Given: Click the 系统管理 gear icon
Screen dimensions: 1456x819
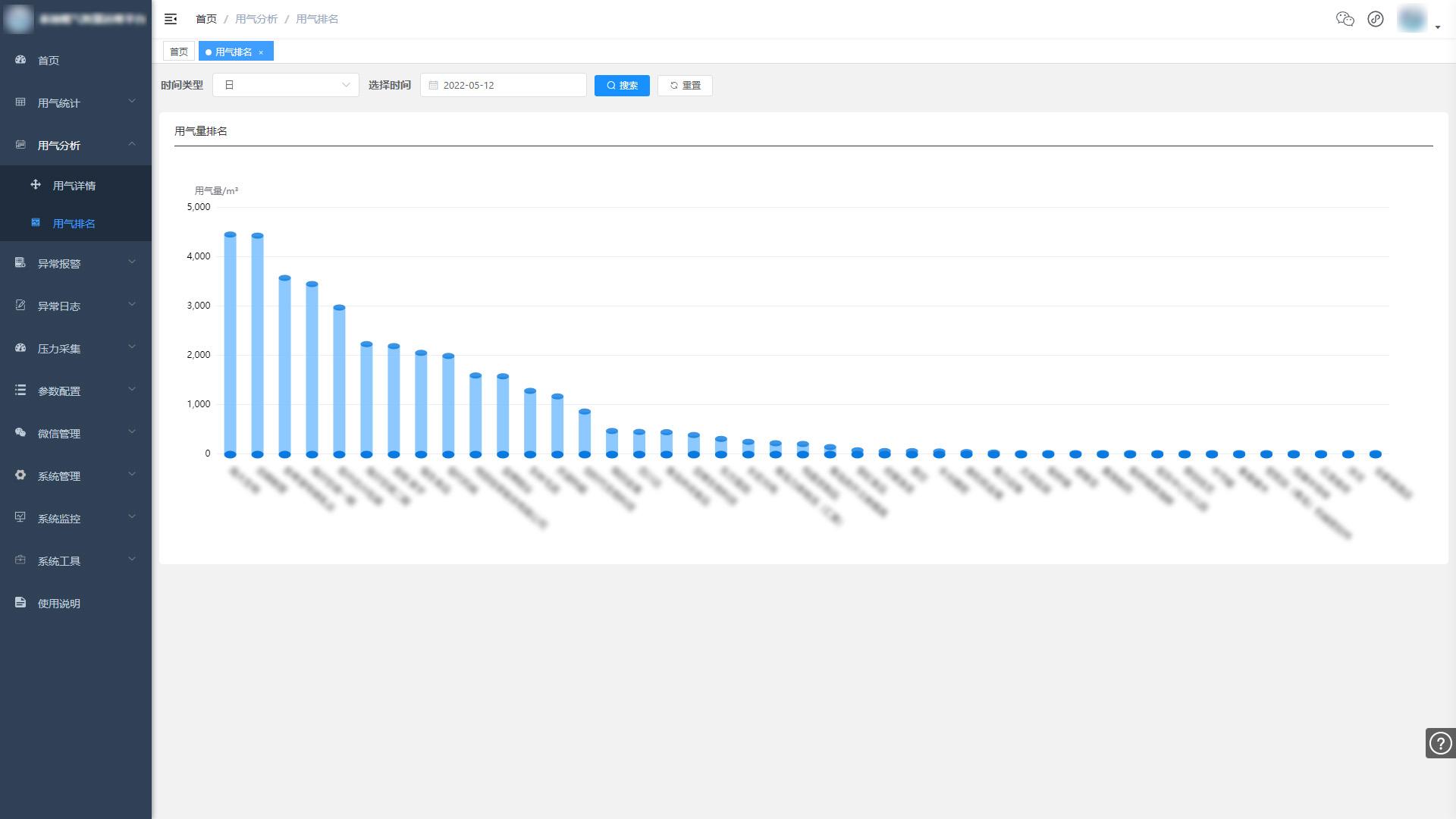Looking at the screenshot, I should (20, 475).
